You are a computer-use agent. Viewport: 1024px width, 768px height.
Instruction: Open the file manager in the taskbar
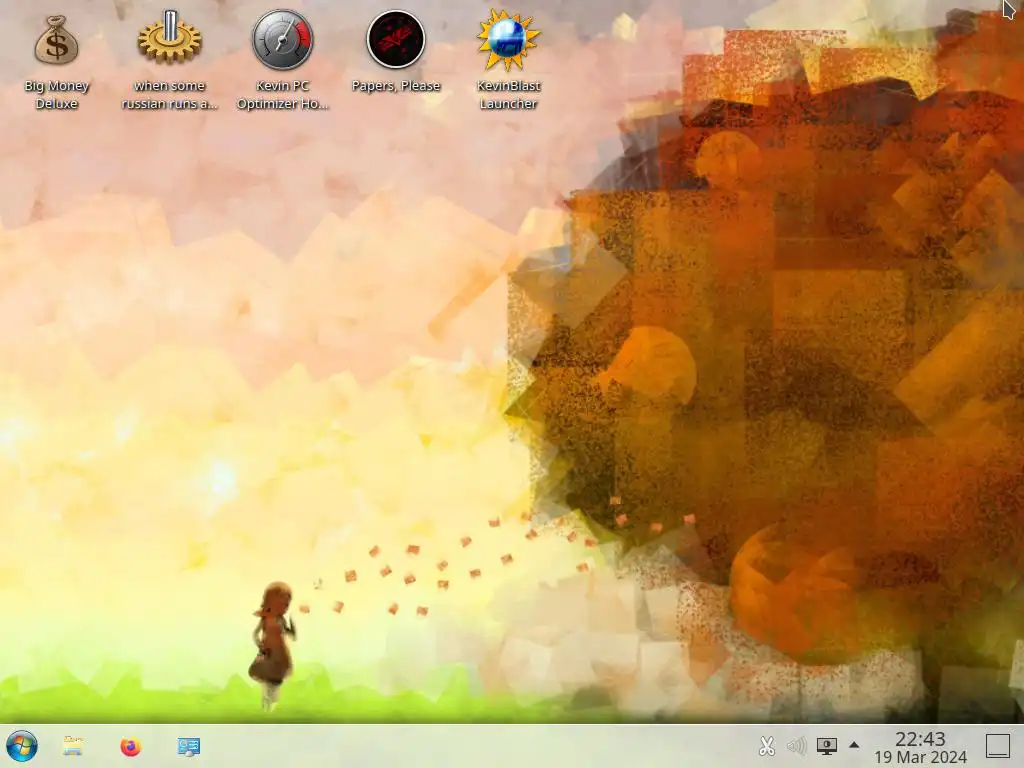click(x=73, y=746)
